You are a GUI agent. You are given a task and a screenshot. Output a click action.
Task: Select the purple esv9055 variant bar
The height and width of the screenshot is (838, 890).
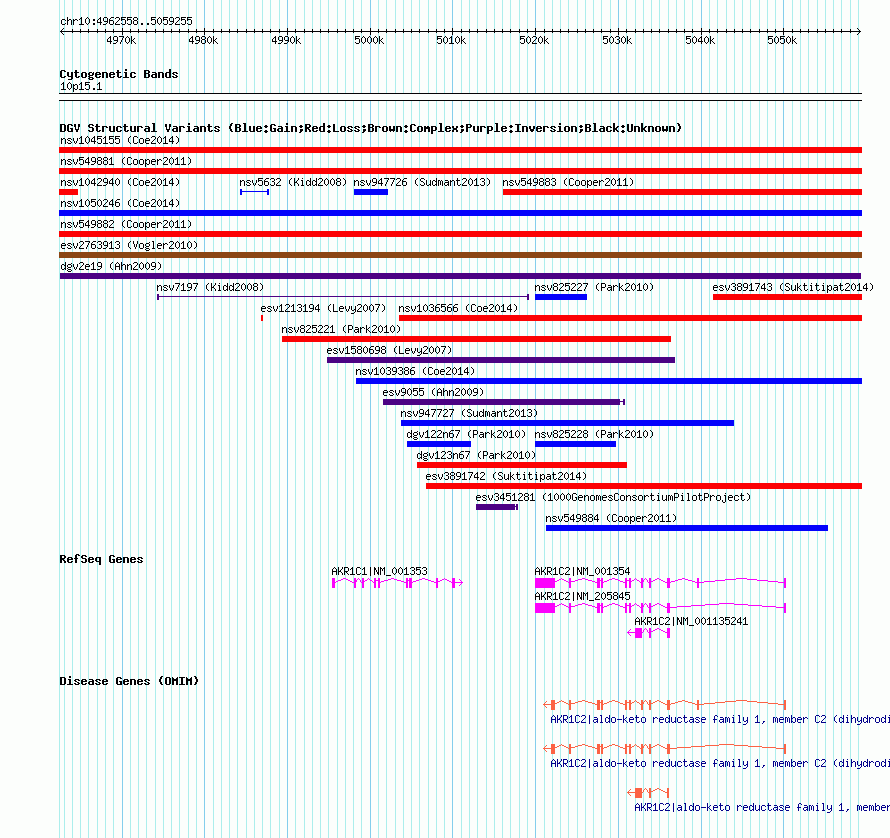tap(503, 402)
